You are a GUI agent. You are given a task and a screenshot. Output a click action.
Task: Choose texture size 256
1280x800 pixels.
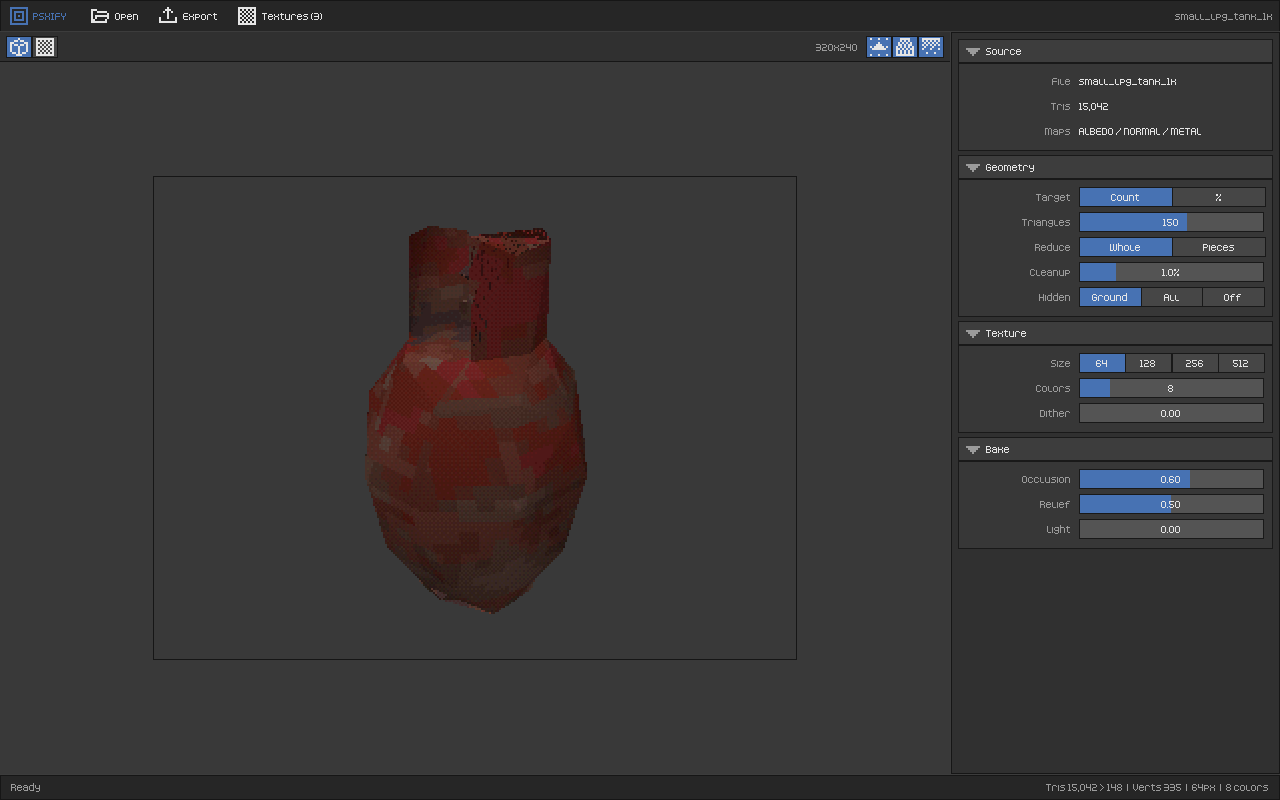point(1195,364)
